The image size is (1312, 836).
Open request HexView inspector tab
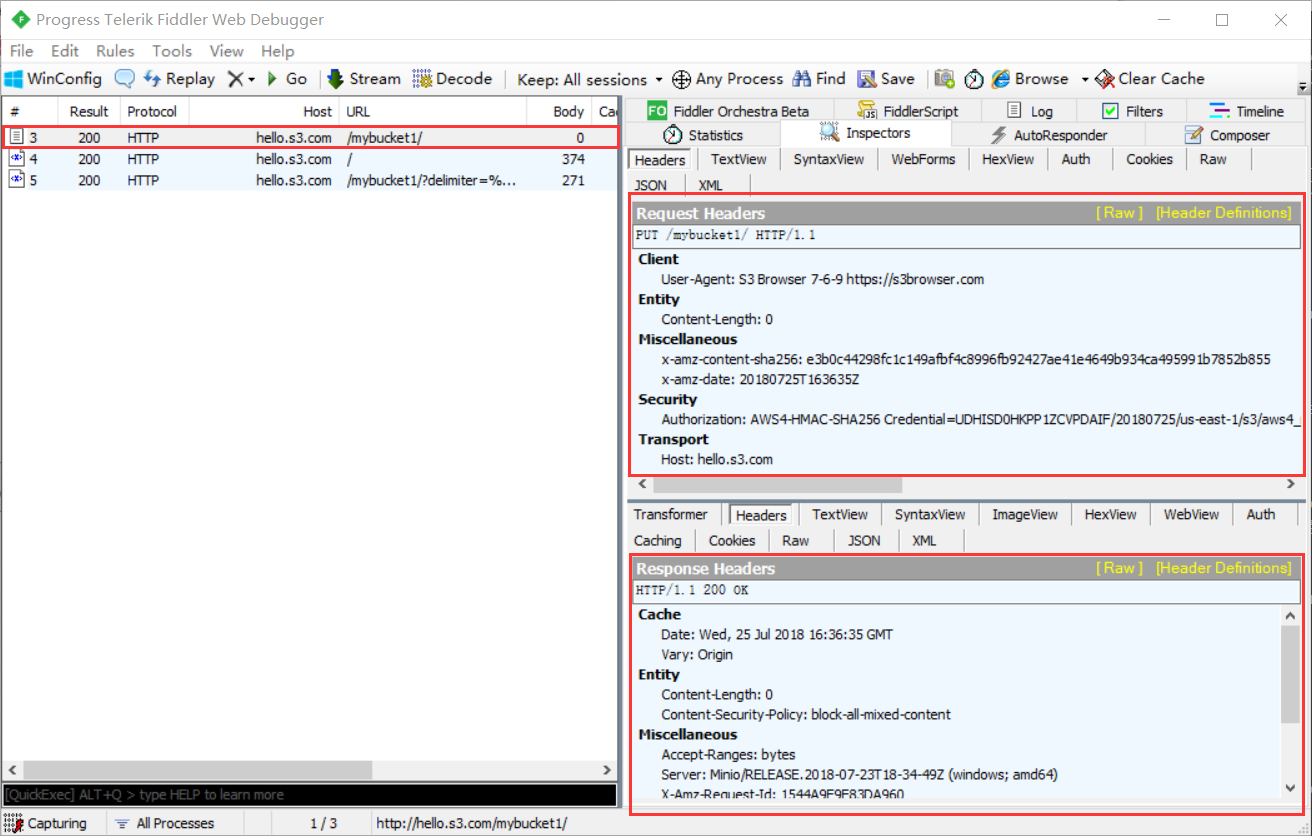pos(1008,159)
